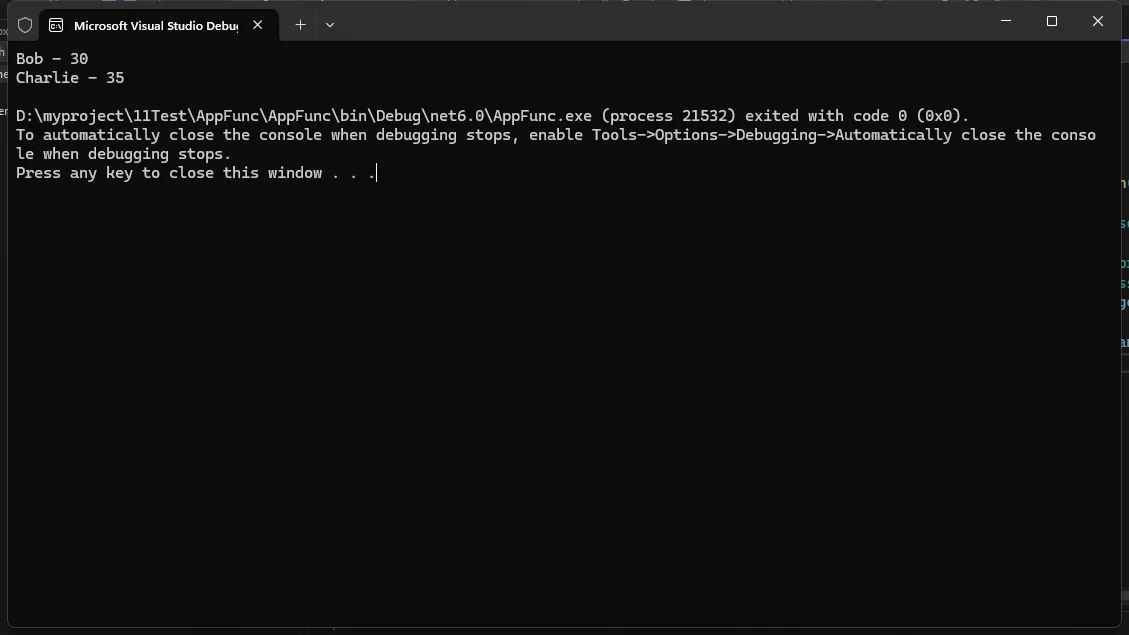Viewport: 1129px width, 635px height.
Task: Click the console icon on the debug tab
Action: coord(57,25)
